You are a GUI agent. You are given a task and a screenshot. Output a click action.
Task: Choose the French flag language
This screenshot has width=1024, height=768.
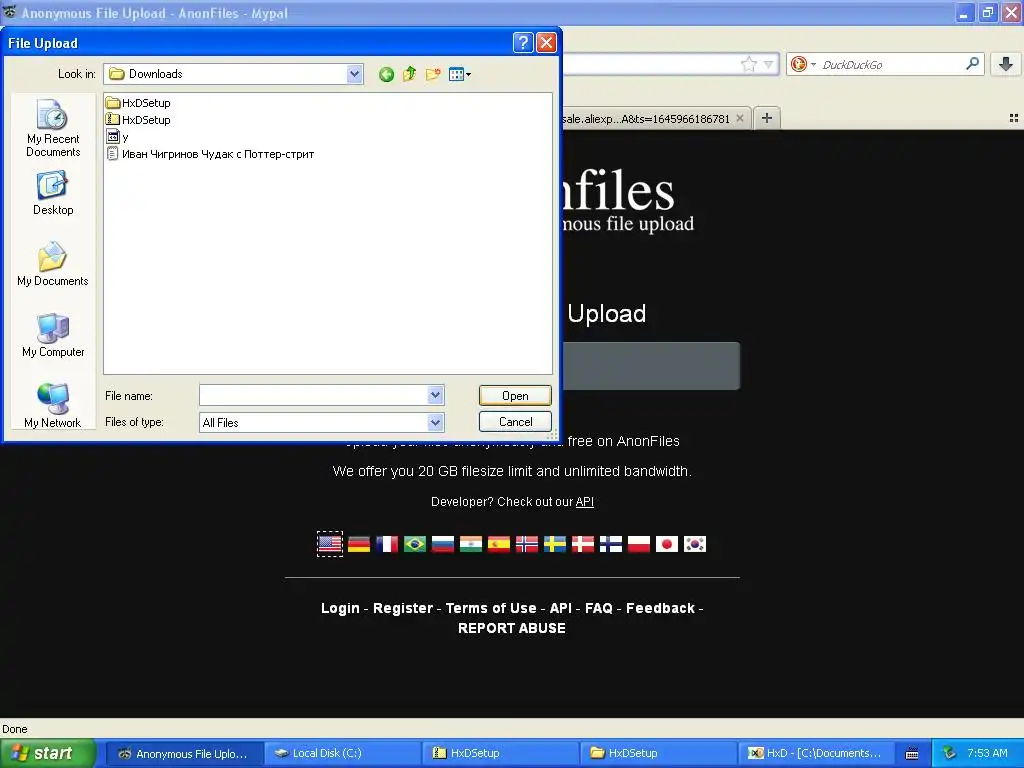coord(387,544)
